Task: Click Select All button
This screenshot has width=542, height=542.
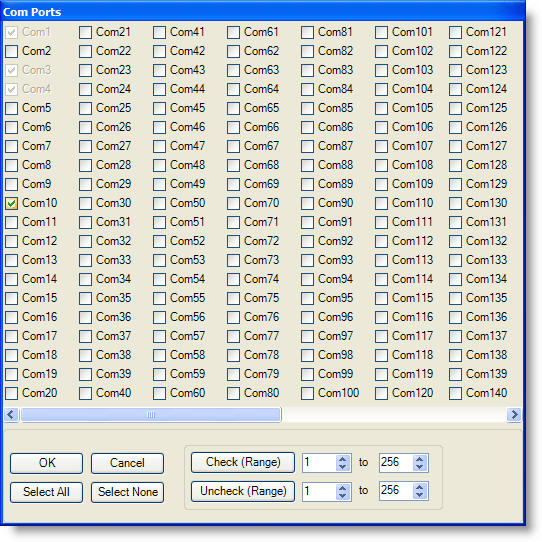Action: pyautogui.click(x=46, y=492)
